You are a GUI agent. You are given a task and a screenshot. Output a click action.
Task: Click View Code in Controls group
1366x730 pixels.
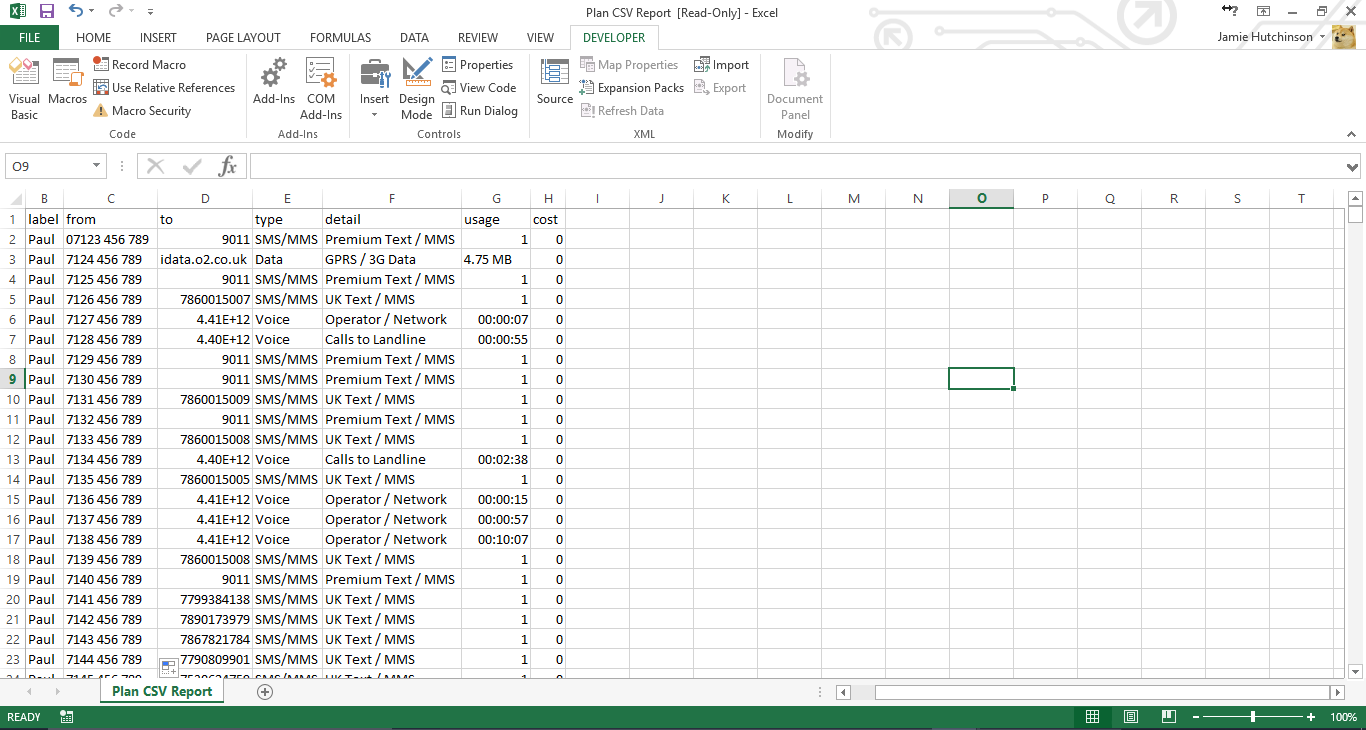479,88
